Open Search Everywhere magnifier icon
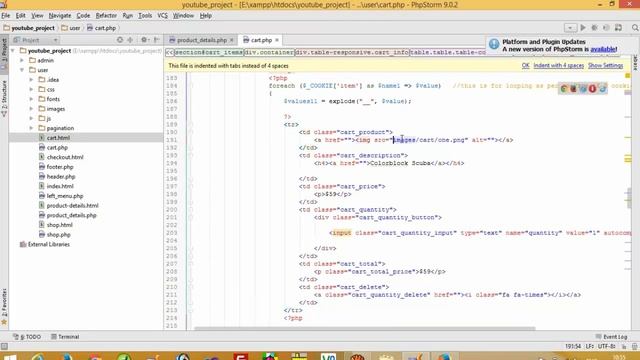Screen dimensions: 640x360 pos(635,28)
